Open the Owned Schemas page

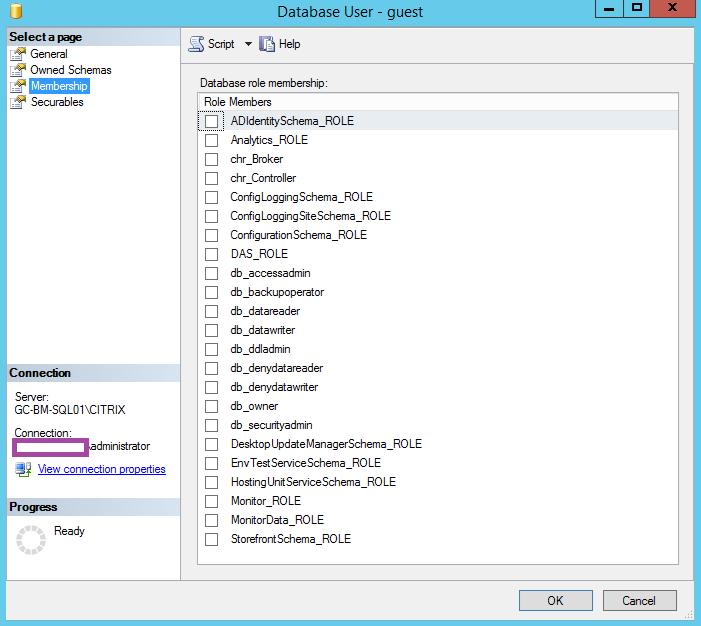[x=71, y=70]
